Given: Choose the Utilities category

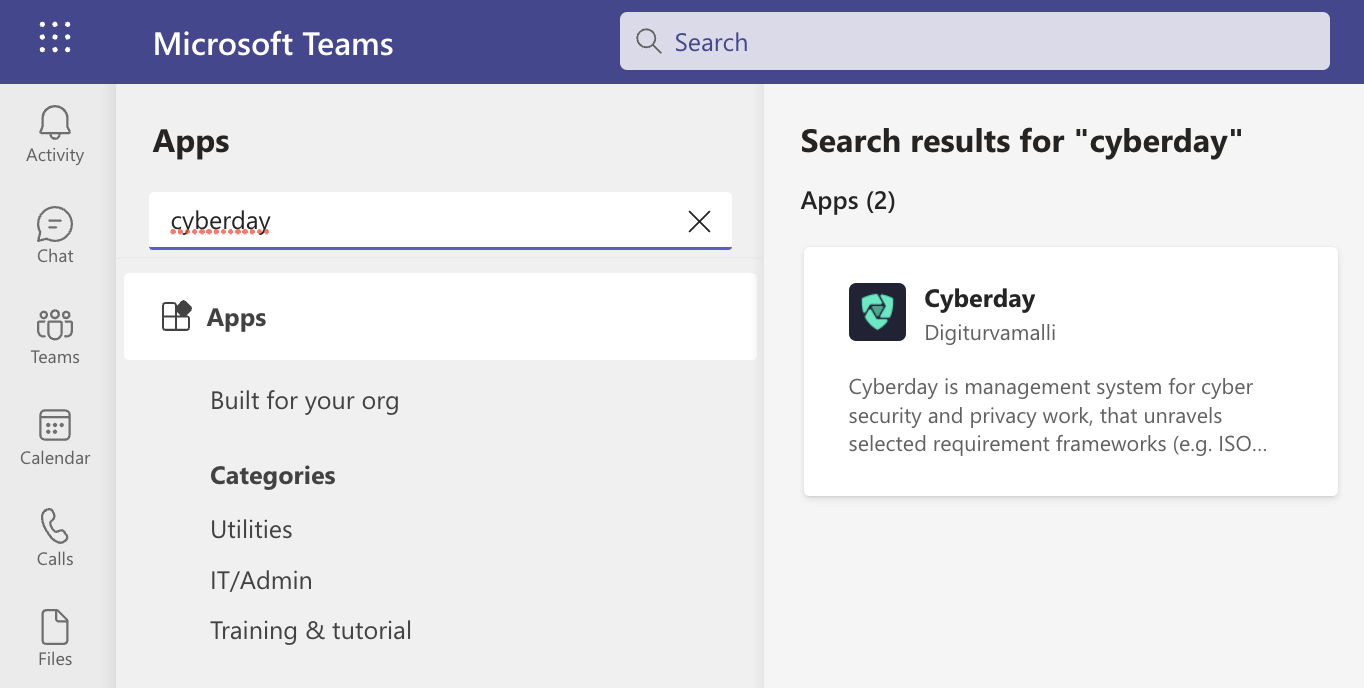Looking at the screenshot, I should click(x=251, y=529).
